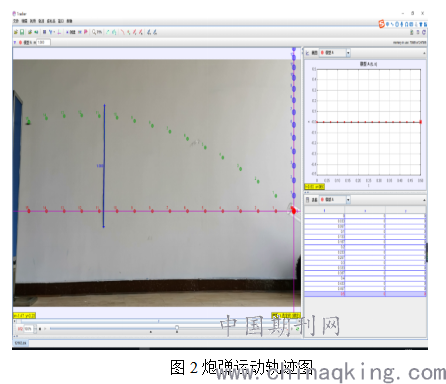Open the Edit menu
Image resolution: width=446 pixels, height=384 pixels.
tap(24, 21)
